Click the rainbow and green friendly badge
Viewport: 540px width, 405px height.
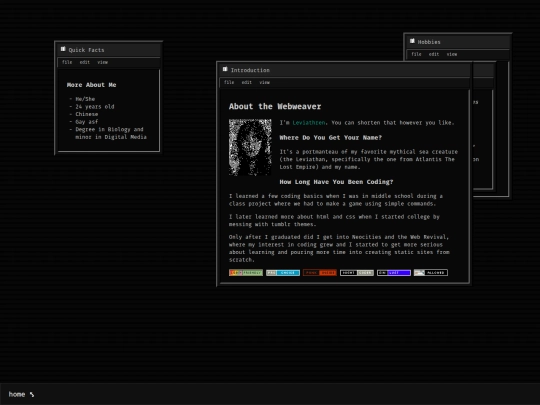246,273
